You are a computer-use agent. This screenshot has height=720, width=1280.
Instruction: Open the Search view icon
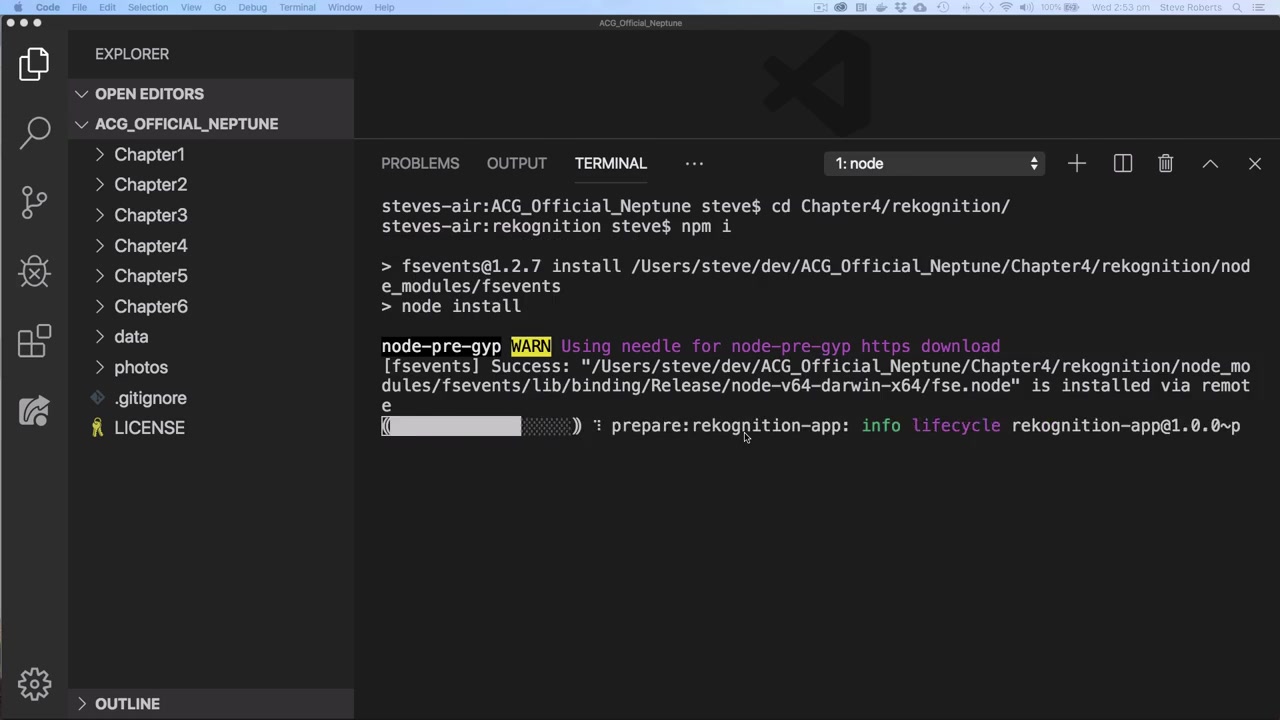pos(35,132)
